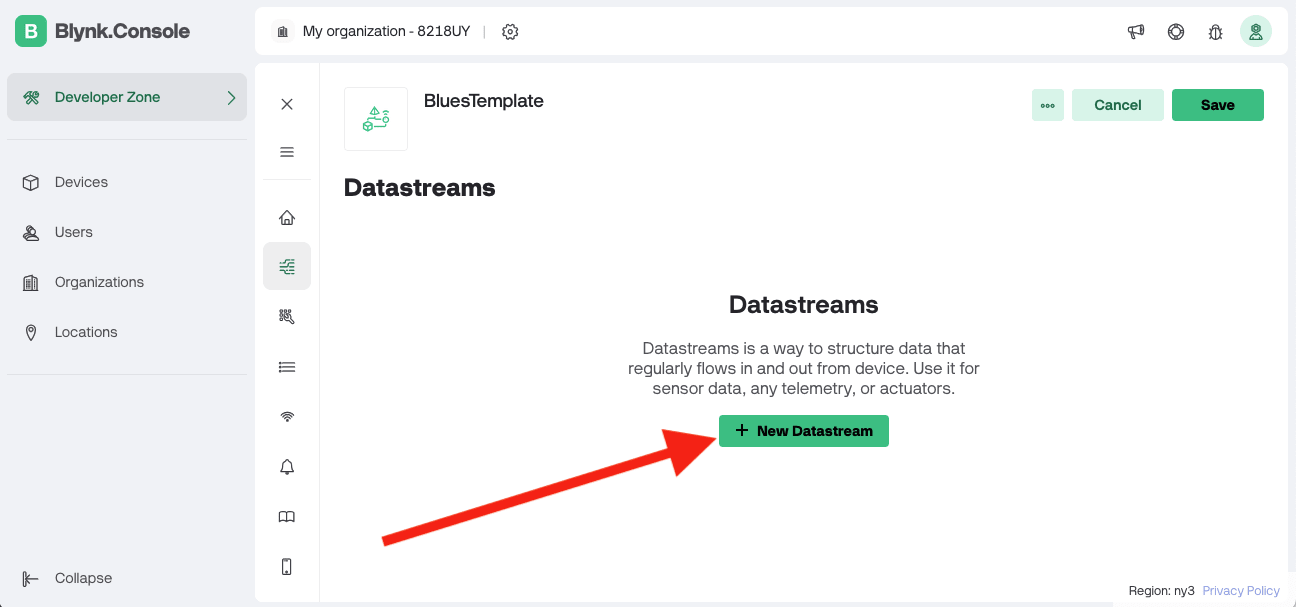Select the Datastreams tab icon
This screenshot has height=607, width=1296.
[287, 266]
